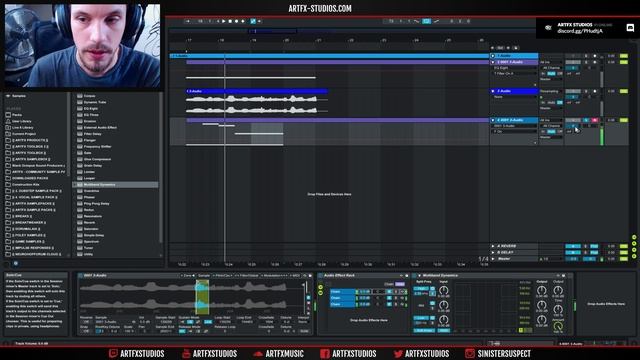
Task: Click the Multiband Dynamics Time knob
Action: (x=558, y=309)
